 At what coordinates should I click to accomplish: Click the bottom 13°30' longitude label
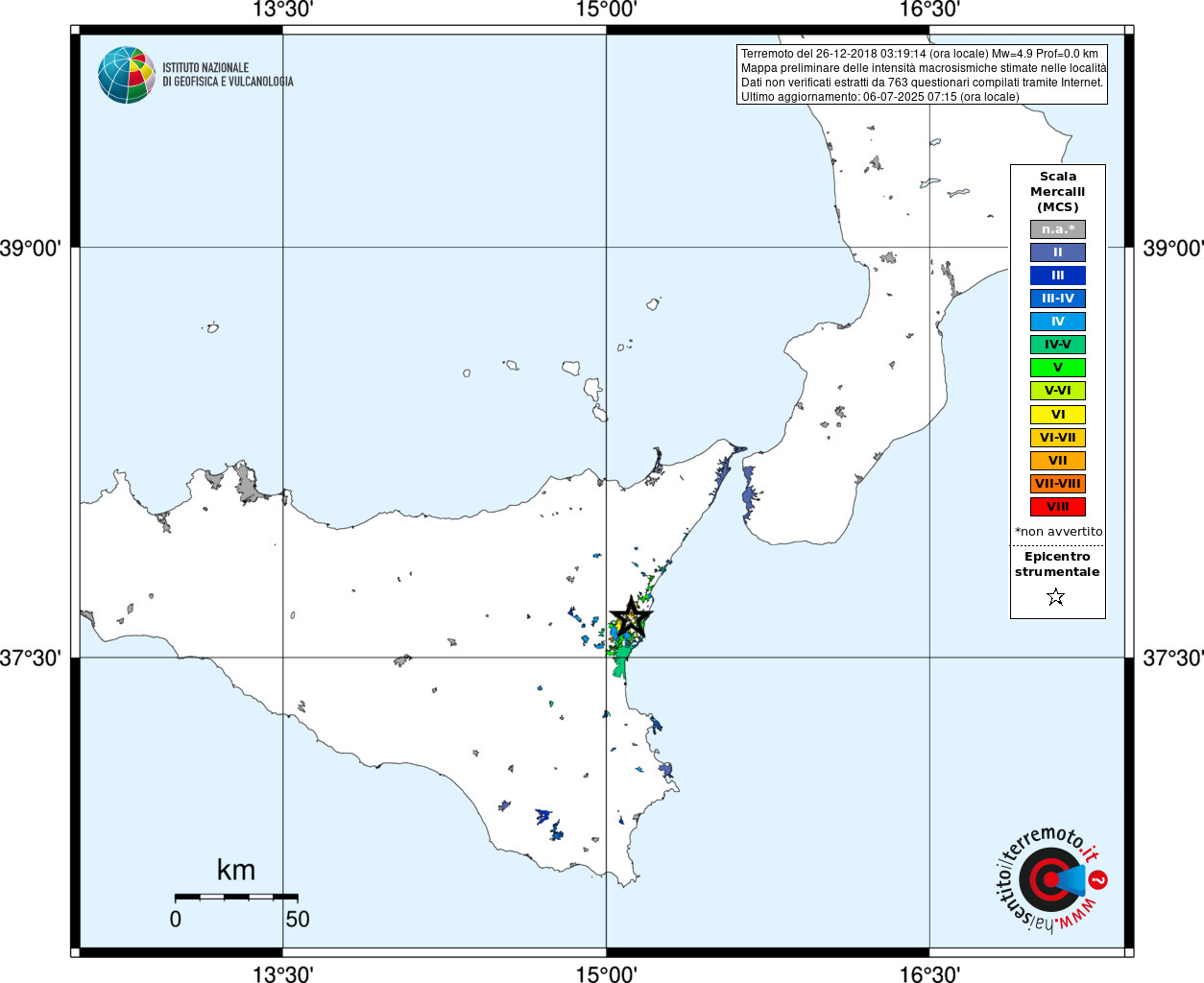pos(283,973)
